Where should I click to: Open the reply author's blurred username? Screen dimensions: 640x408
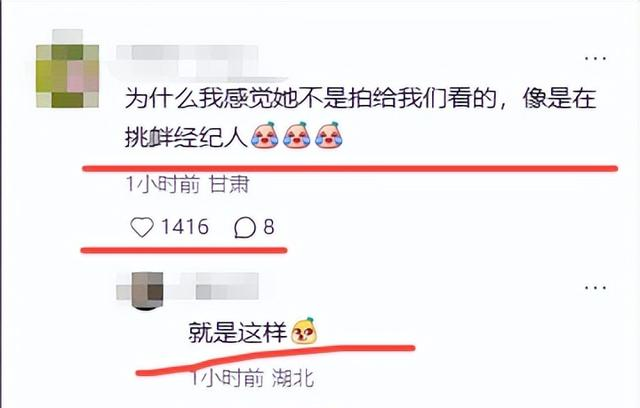click(x=212, y=287)
